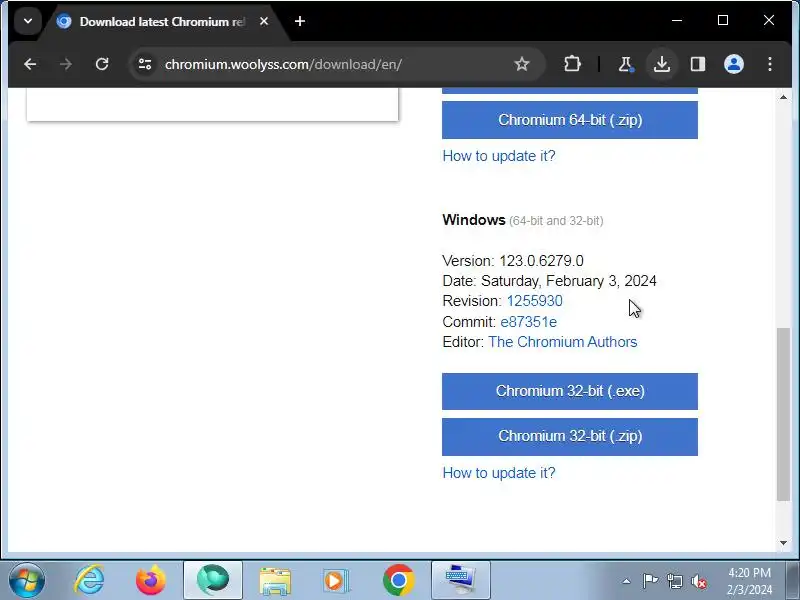Open the on-screen keyboard taskbar item
Image resolution: width=800 pixels, height=600 pixels.
(460, 581)
